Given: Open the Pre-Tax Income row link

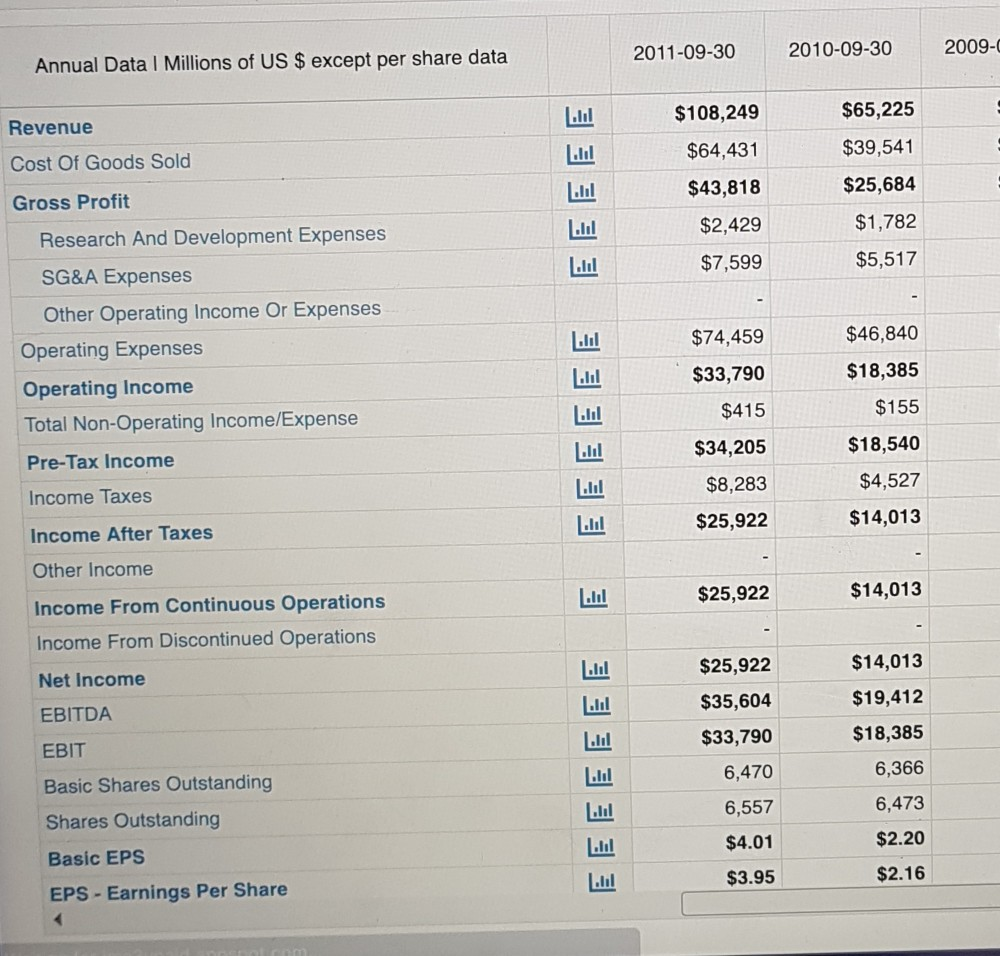Looking at the screenshot, I should pos(100,461).
